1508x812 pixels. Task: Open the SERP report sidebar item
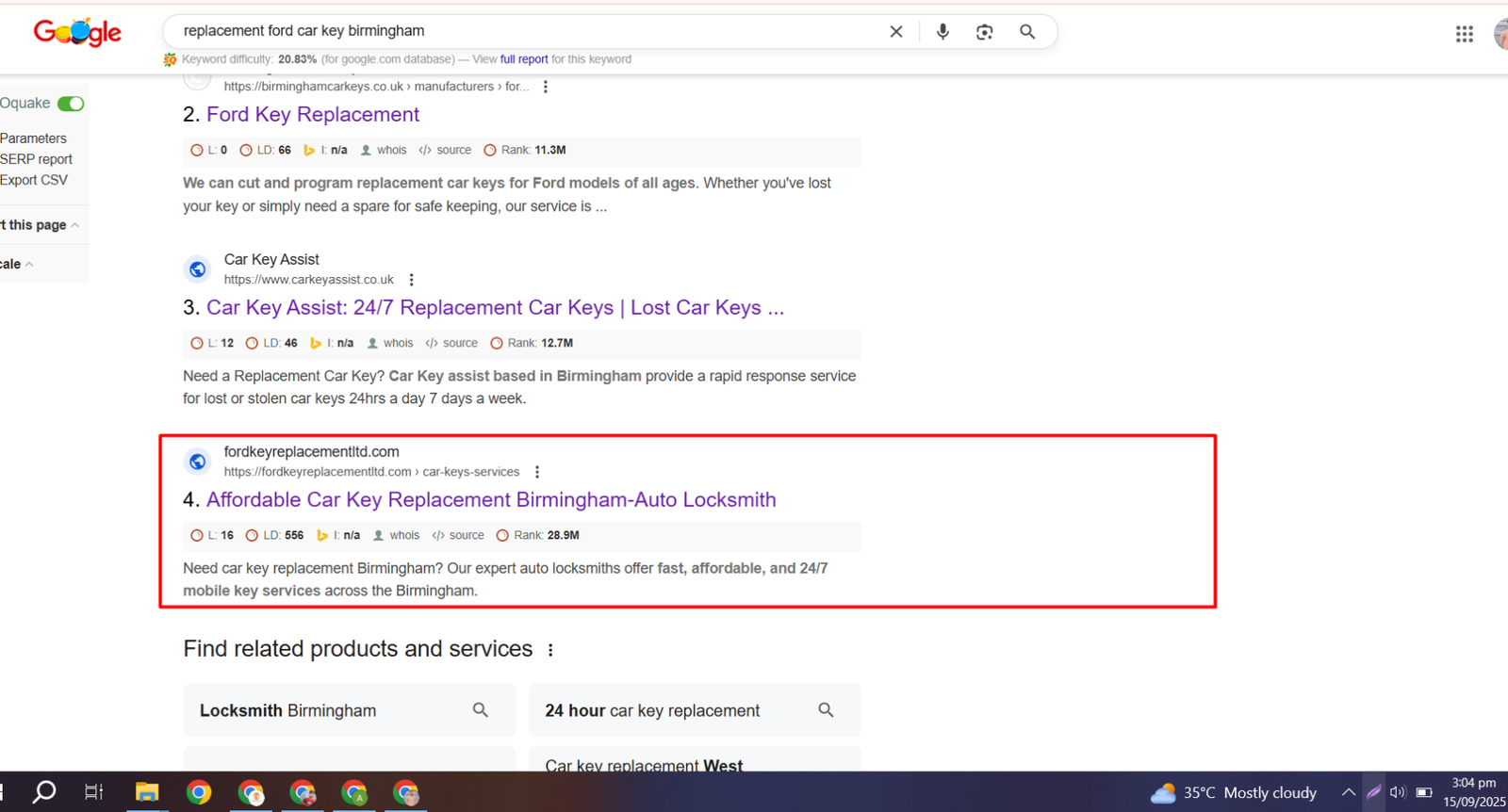pyautogui.click(x=36, y=159)
